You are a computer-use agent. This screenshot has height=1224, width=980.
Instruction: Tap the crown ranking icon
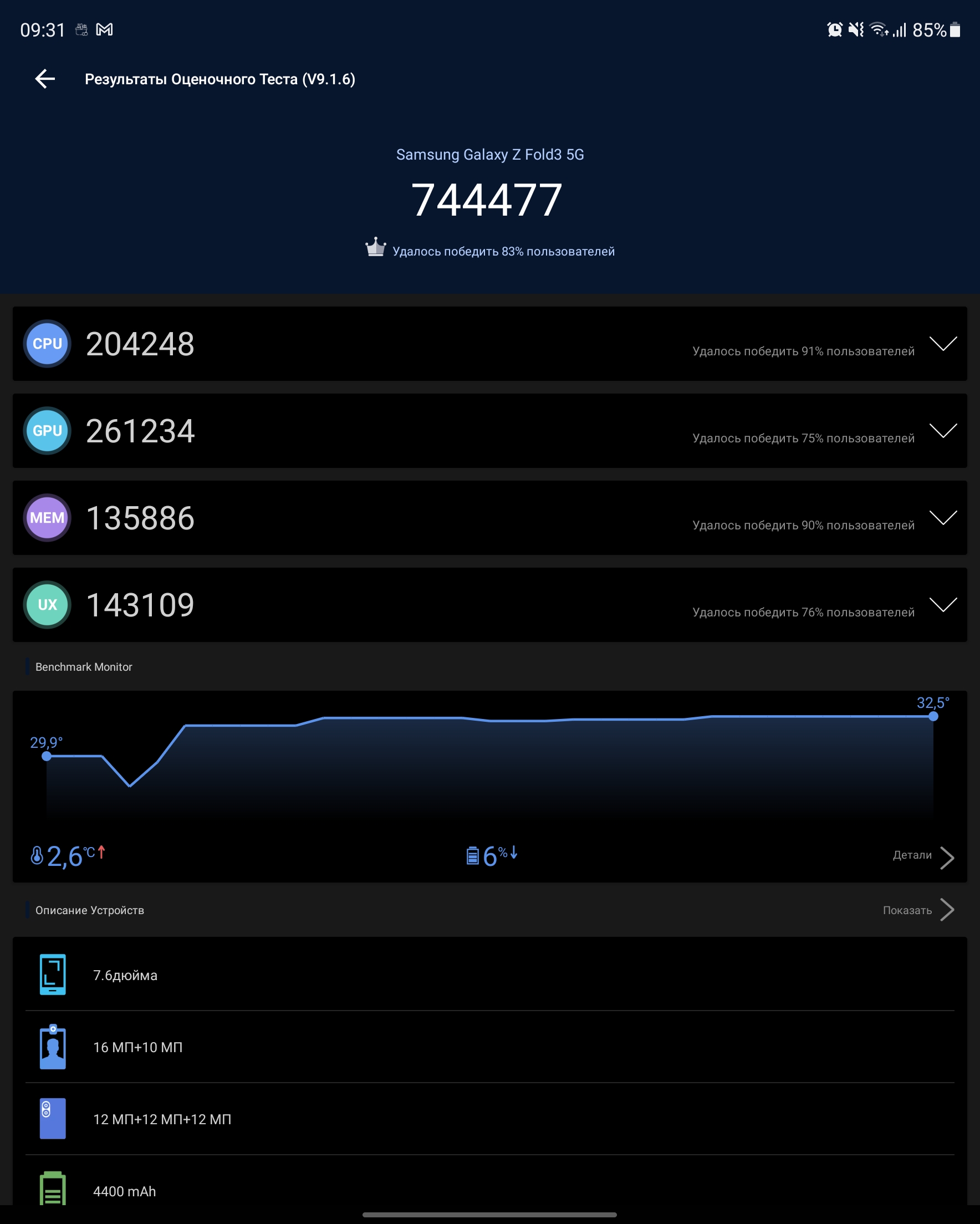click(x=375, y=248)
